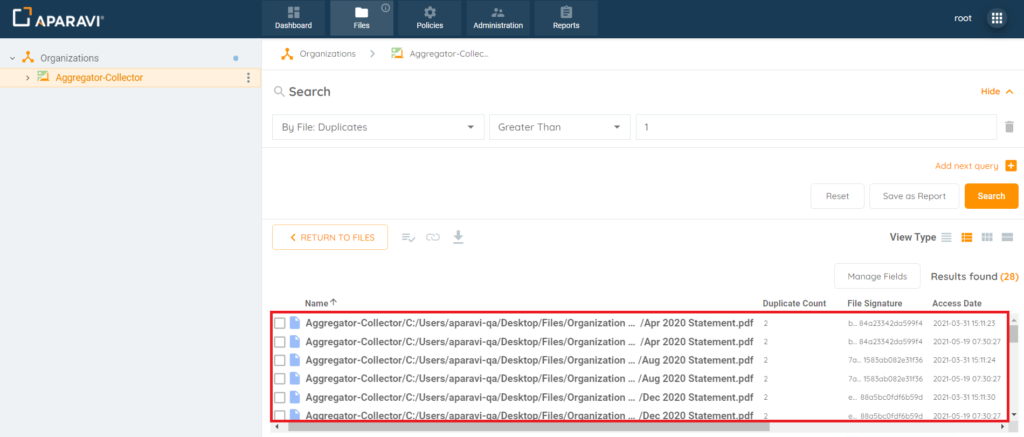This screenshot has width=1024, height=437.
Task: Open the By File: Duplicates dropdown
Action: pyautogui.click(x=378, y=127)
